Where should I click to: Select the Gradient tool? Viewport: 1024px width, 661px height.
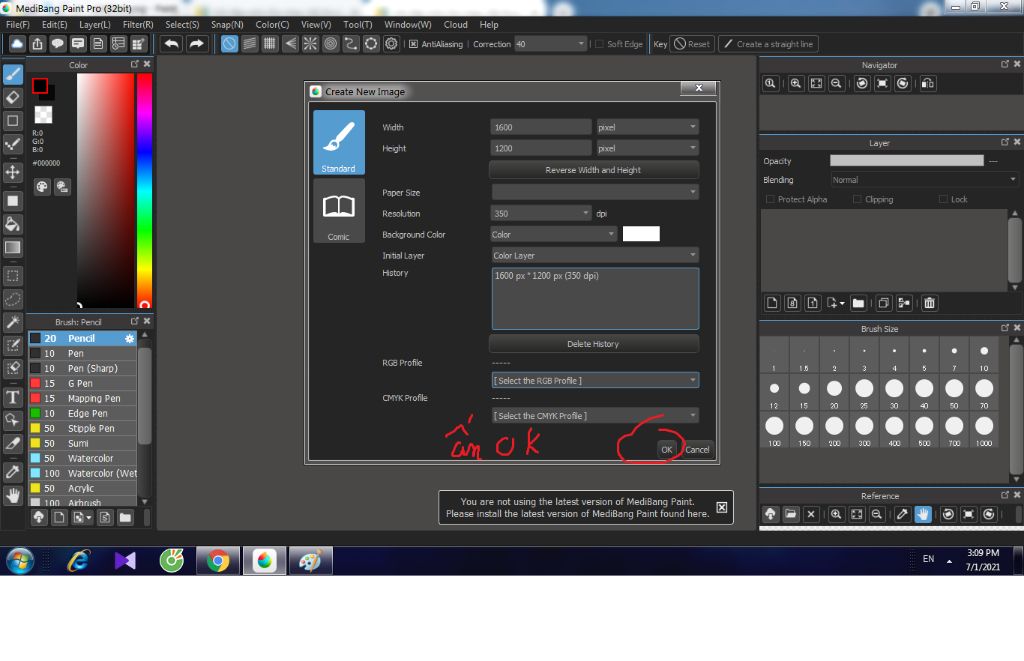(12, 248)
